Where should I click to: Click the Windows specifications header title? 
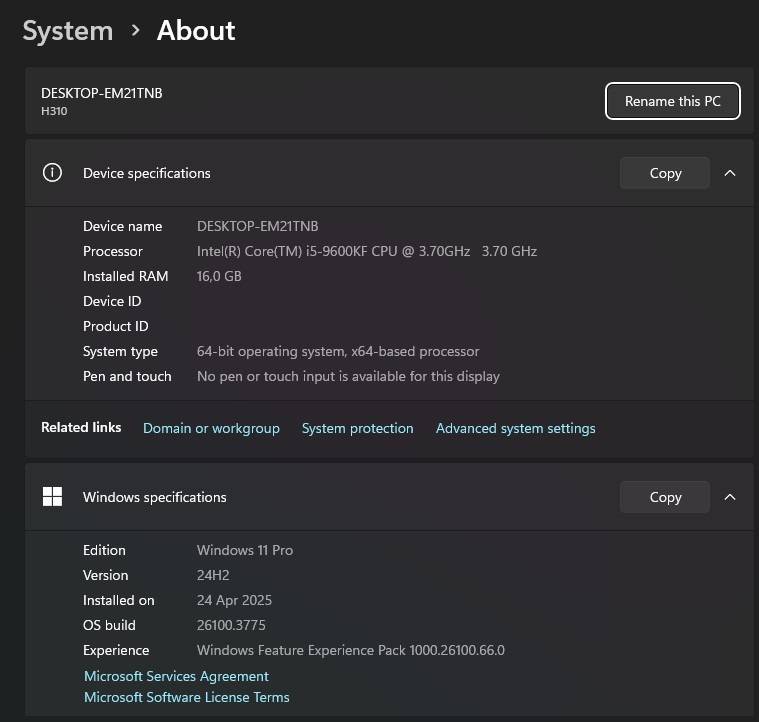(x=154, y=497)
